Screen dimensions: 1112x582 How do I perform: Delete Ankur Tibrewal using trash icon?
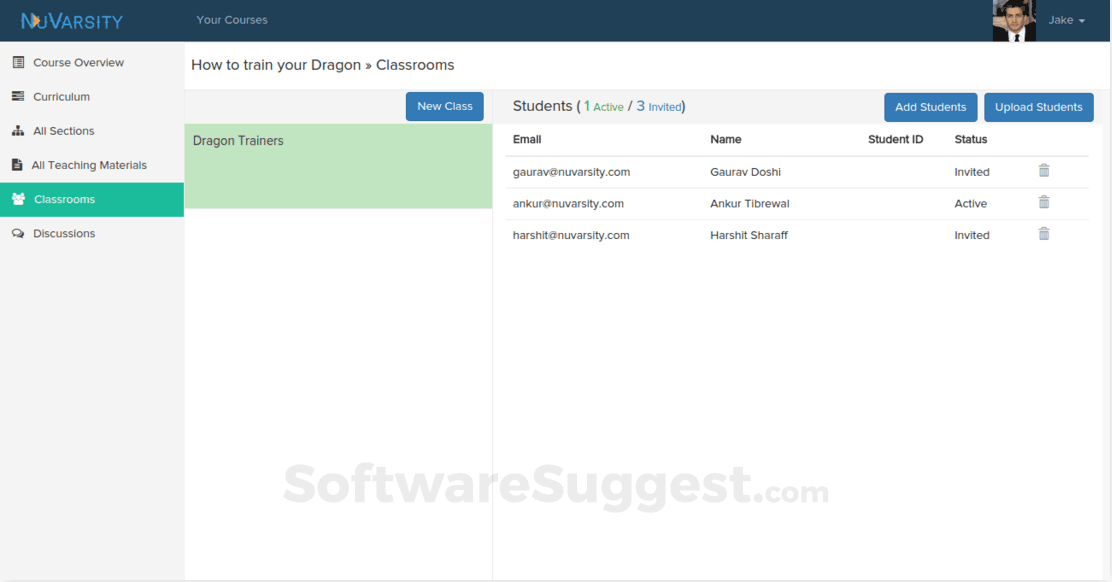point(1044,202)
